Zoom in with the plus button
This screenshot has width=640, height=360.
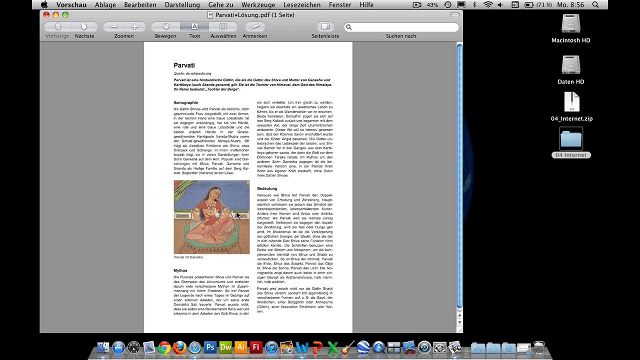coord(135,27)
